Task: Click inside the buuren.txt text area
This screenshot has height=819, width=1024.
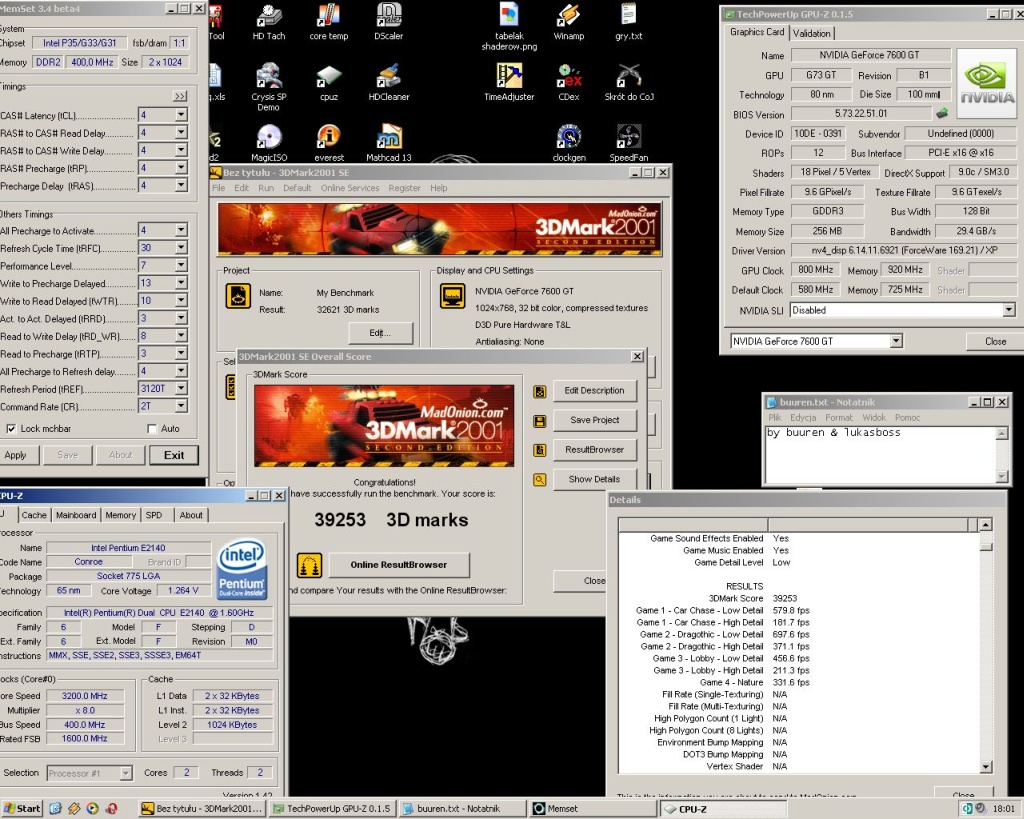Action: coord(880,455)
